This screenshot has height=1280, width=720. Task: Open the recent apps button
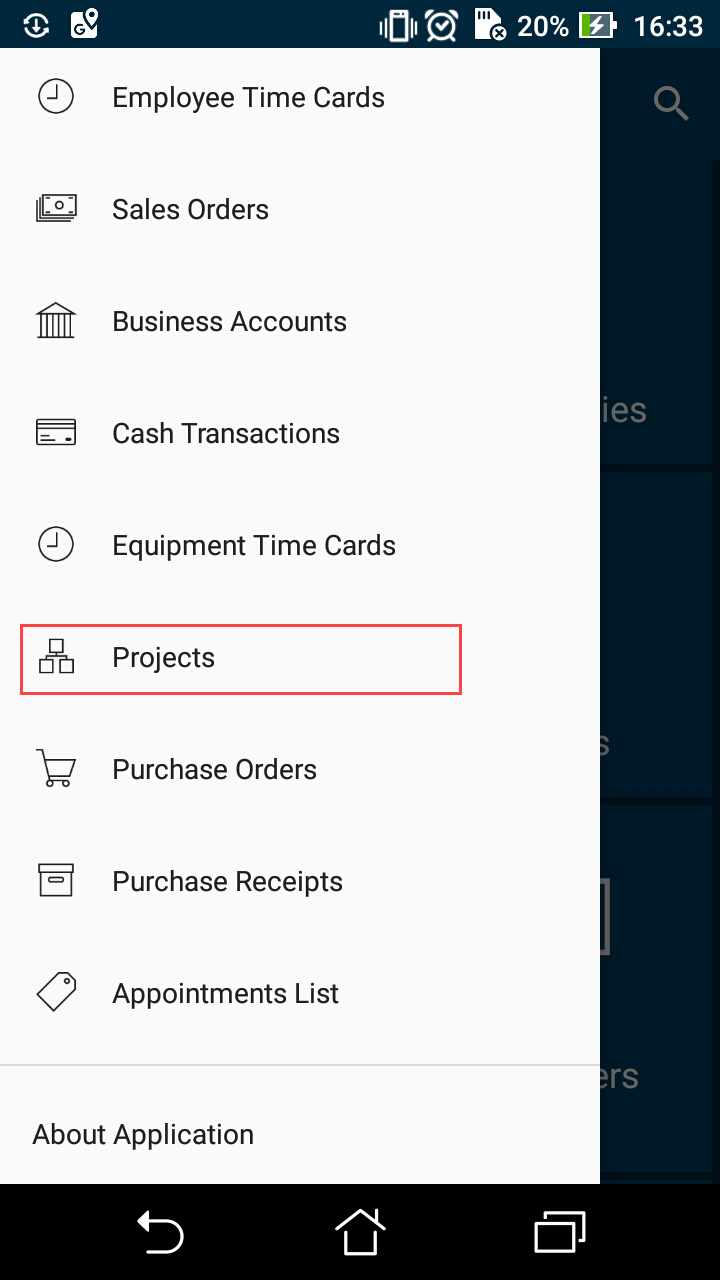tap(560, 1231)
